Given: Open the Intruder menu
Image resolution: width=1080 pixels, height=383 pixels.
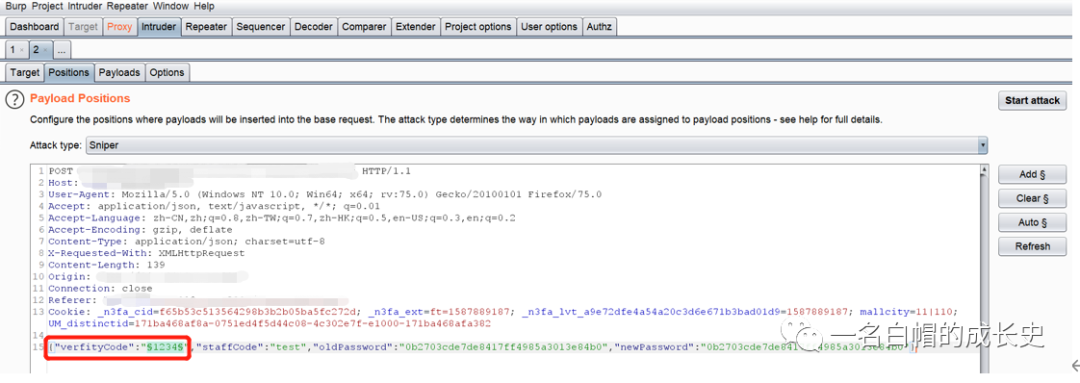Looking at the screenshot, I should 85,6.
